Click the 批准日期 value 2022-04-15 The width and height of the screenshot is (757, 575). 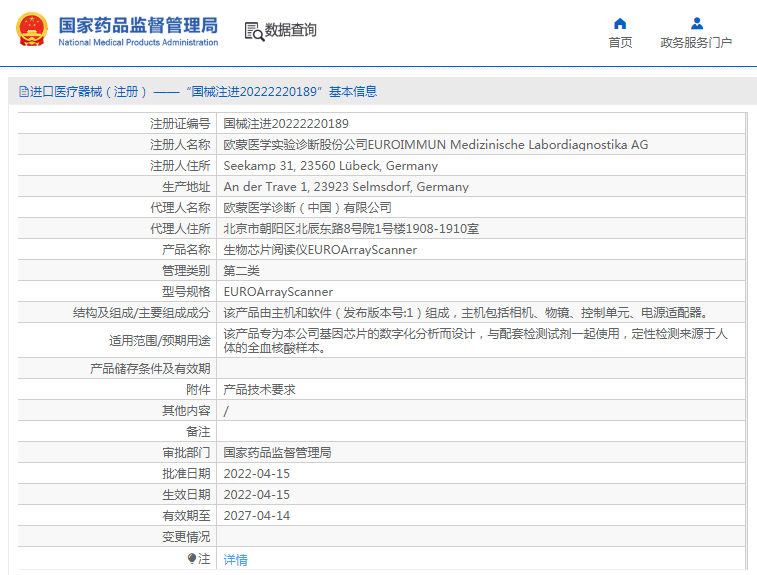(x=256, y=474)
